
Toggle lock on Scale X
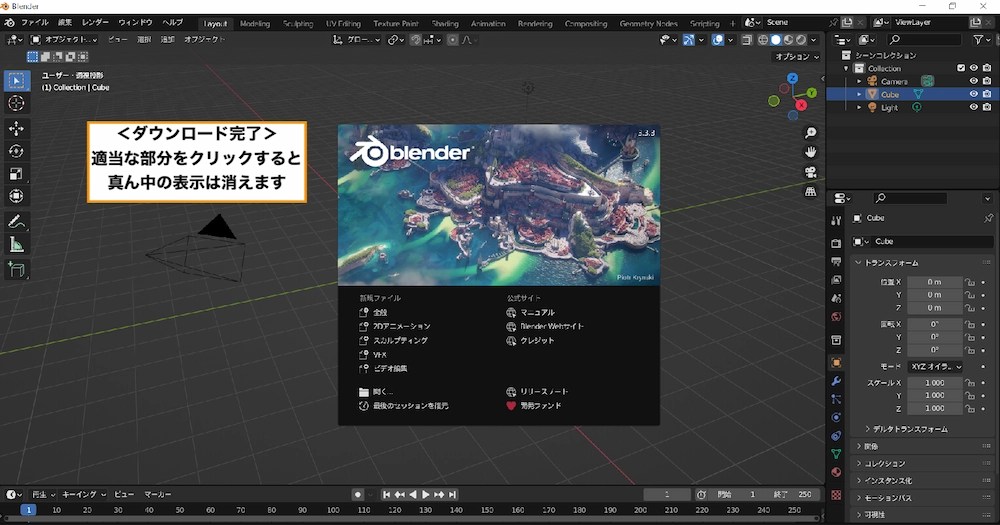[970, 383]
